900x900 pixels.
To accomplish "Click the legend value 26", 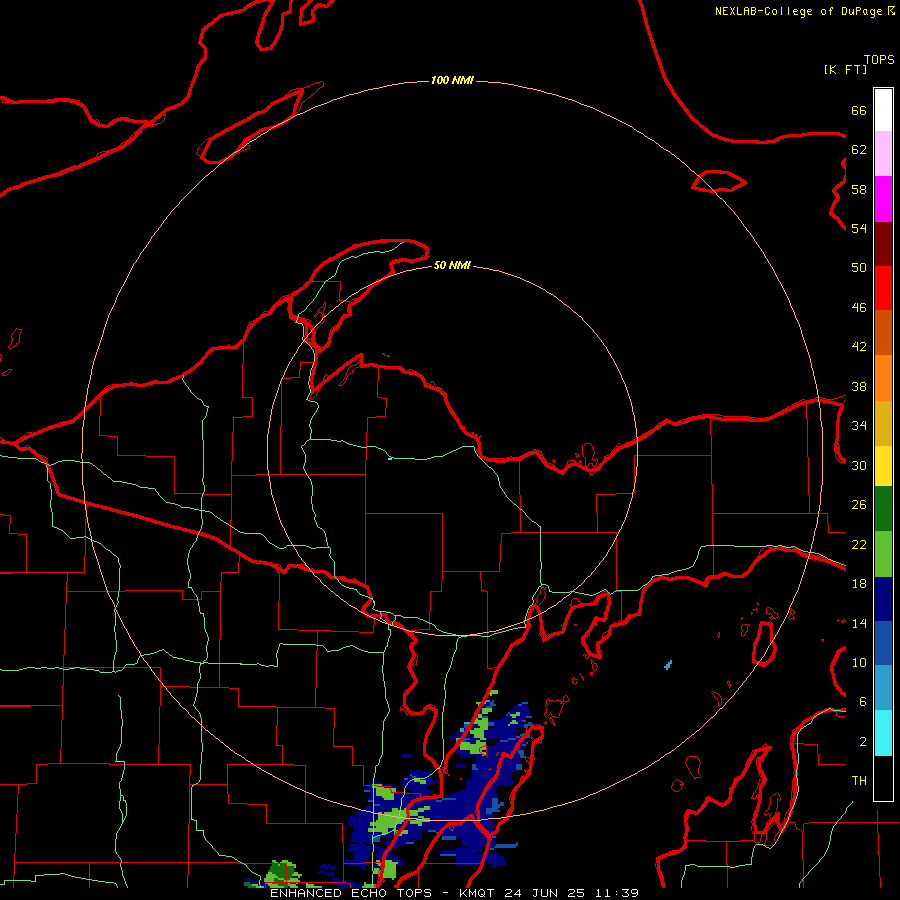I will (859, 505).
